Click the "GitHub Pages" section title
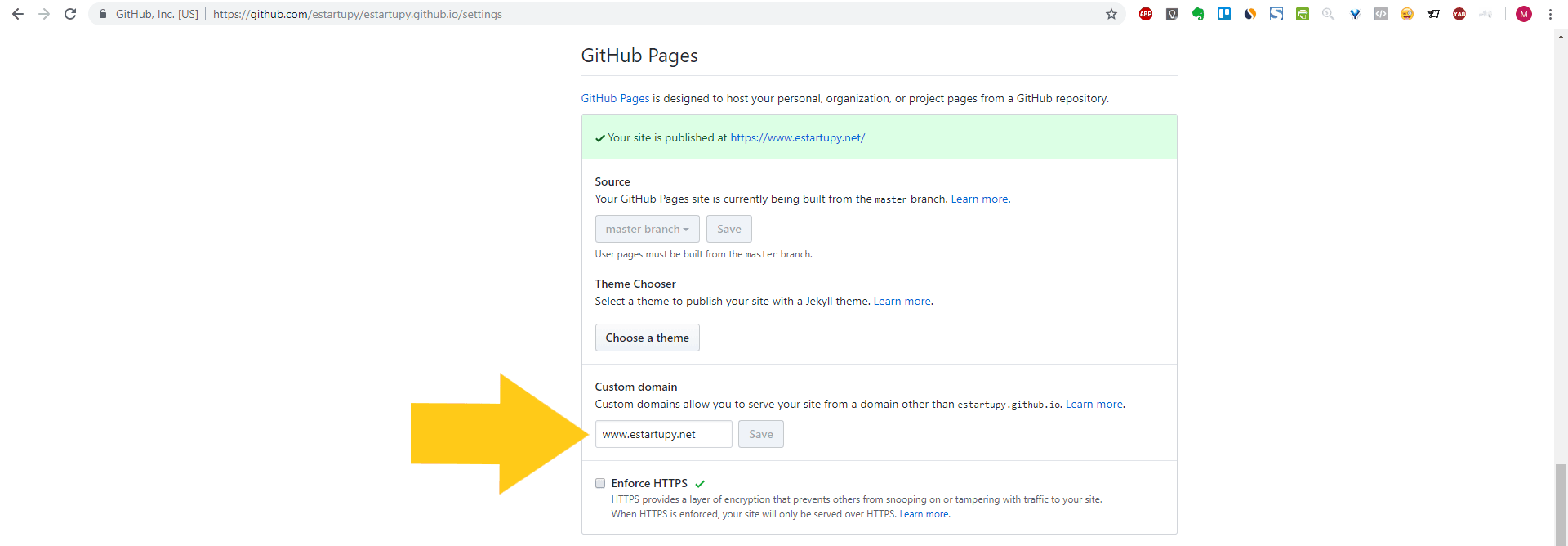This screenshot has width=1568, height=546. coord(639,56)
